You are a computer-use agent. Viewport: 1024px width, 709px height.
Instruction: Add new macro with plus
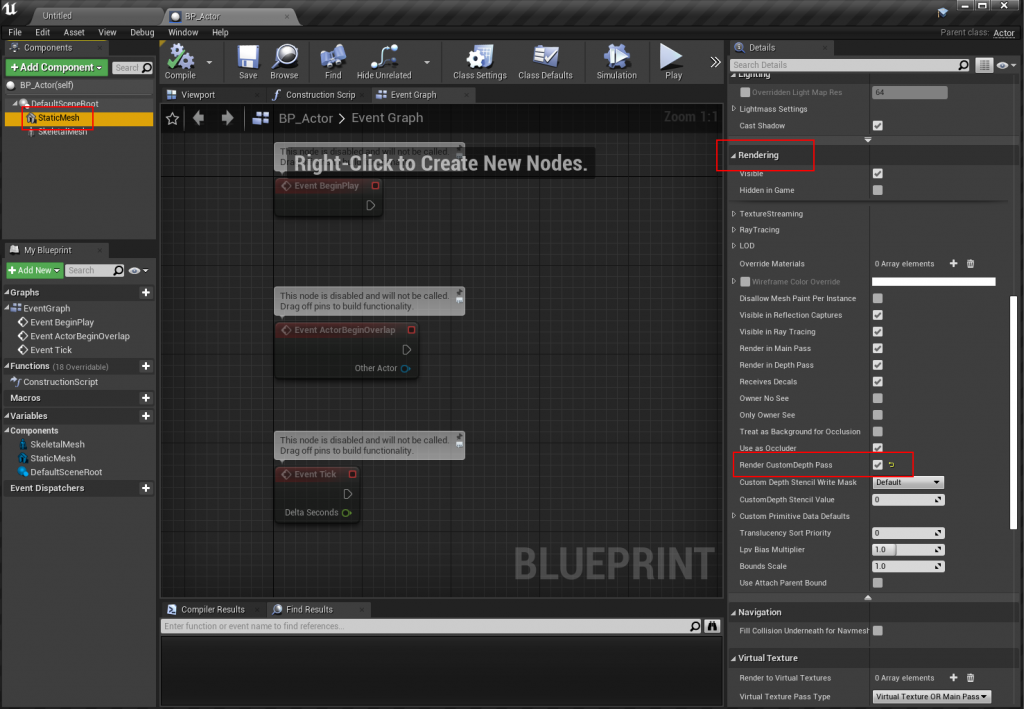146,398
